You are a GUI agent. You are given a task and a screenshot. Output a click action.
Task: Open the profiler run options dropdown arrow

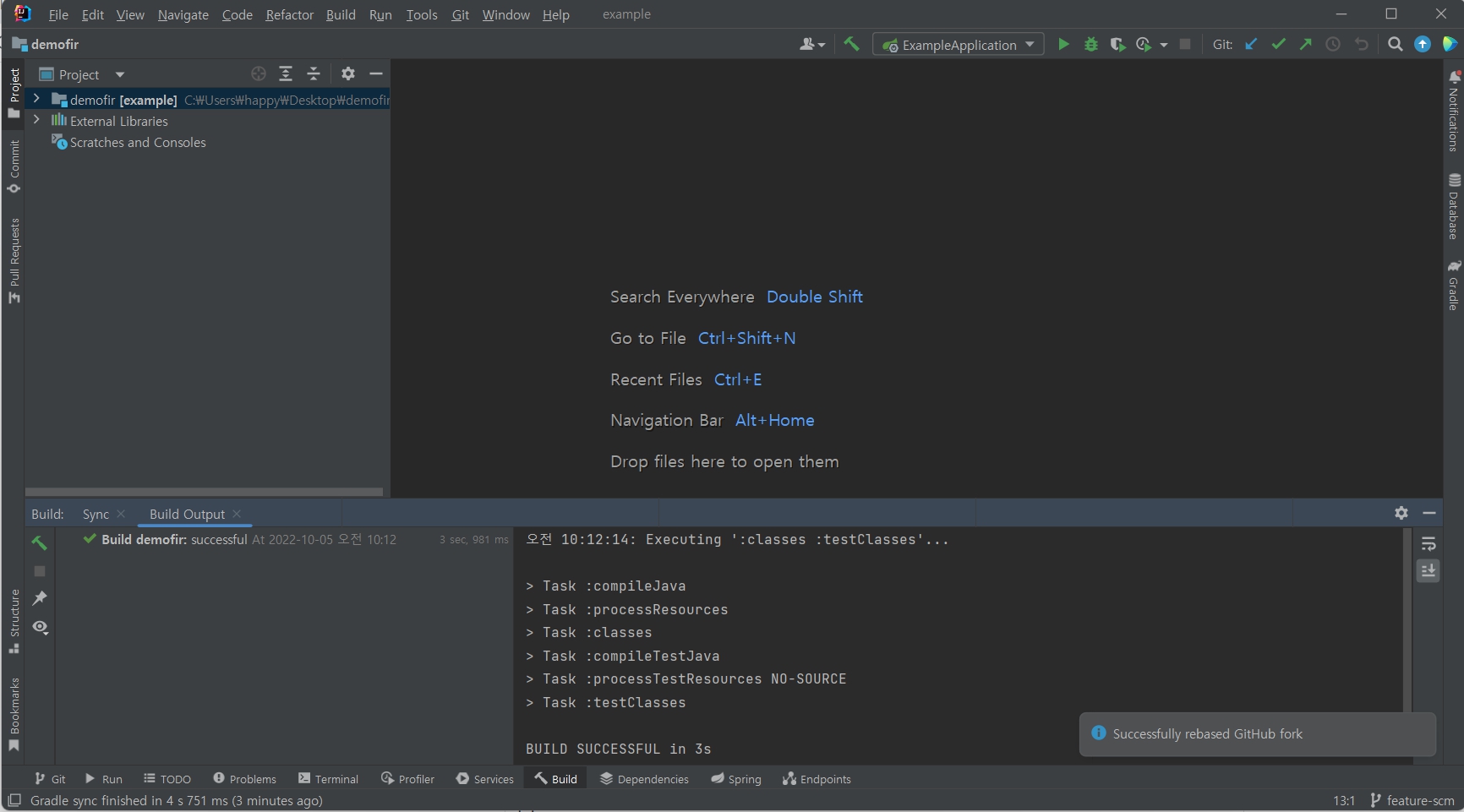[1164, 45]
